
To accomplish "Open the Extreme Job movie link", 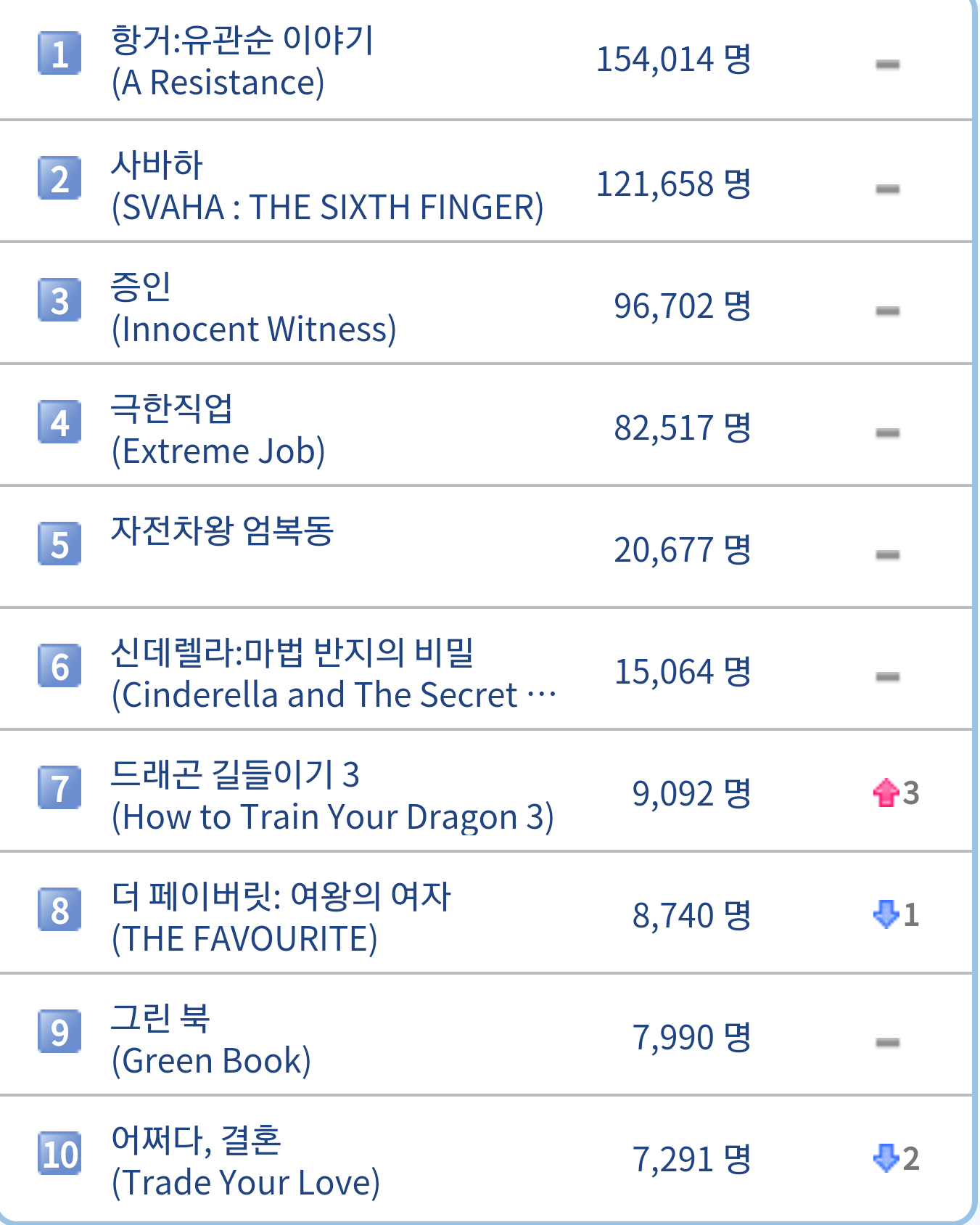I will [218, 430].
